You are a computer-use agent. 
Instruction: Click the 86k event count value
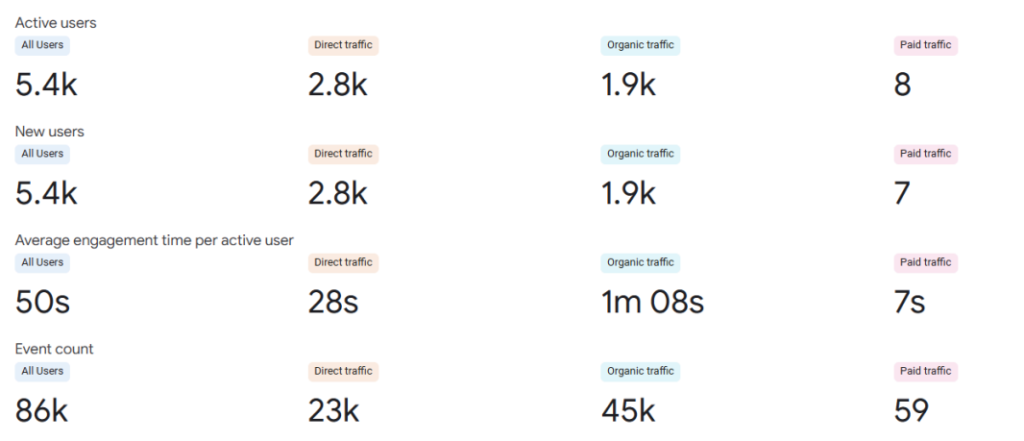pos(42,410)
